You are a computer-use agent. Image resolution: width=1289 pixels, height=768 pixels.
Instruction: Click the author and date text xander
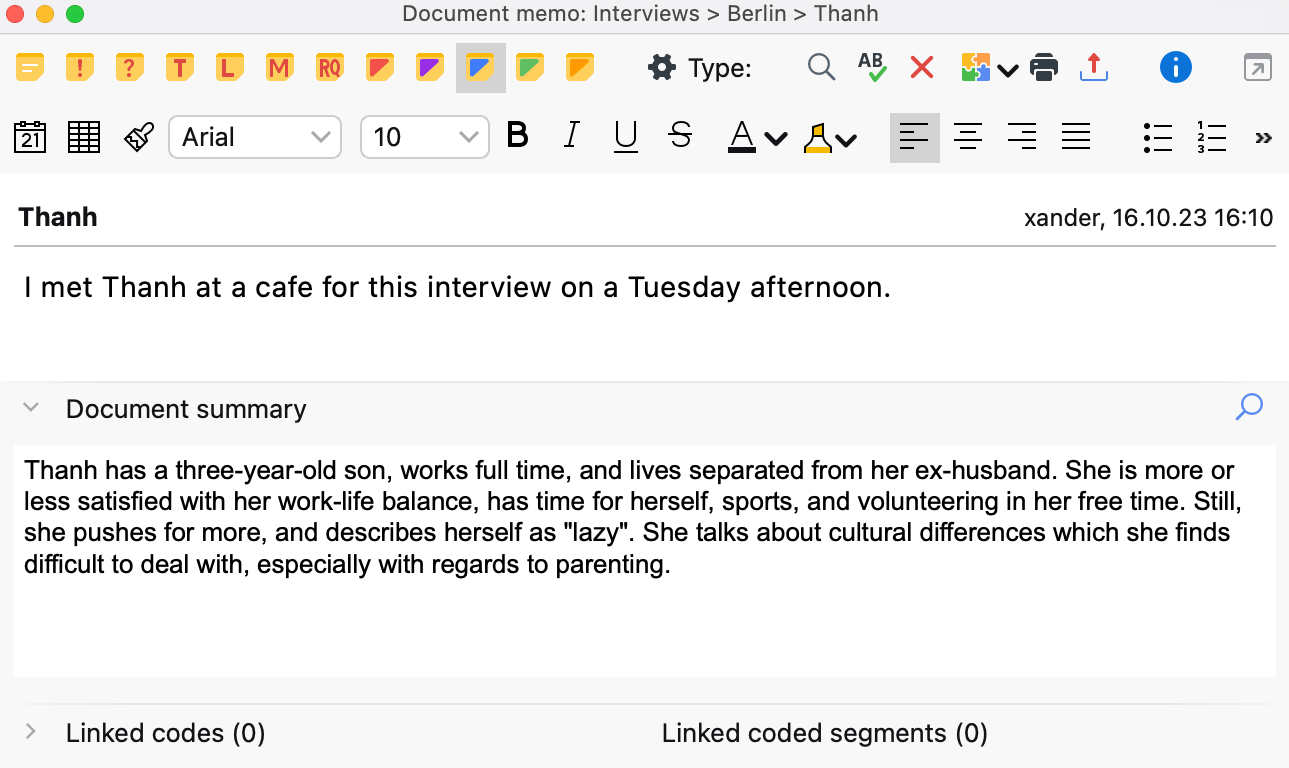[1148, 218]
